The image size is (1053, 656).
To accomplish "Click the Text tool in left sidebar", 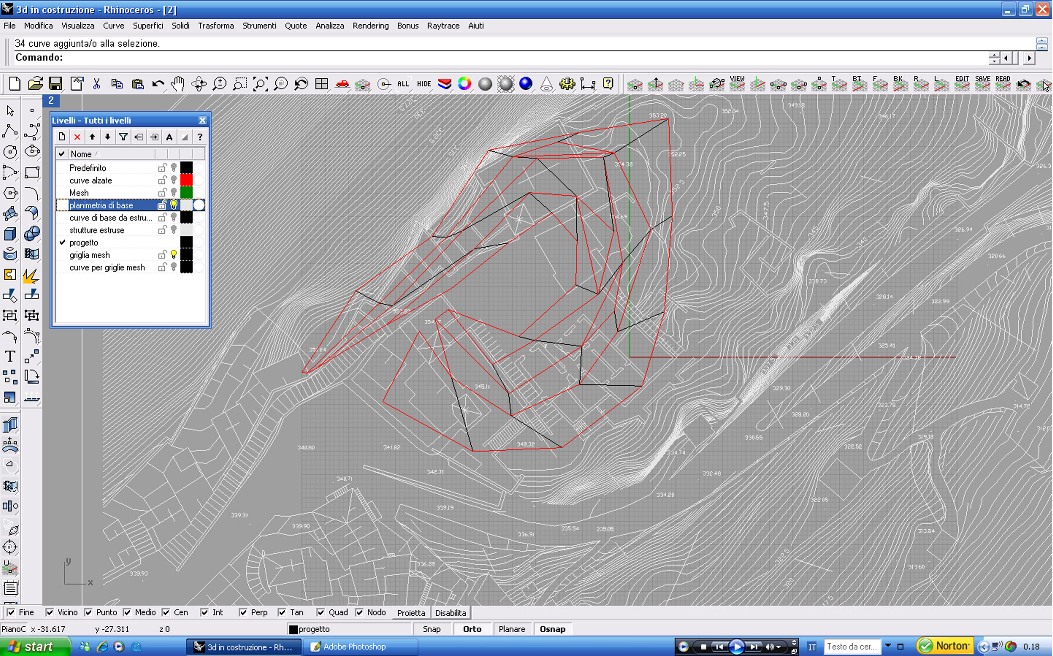I will [x=10, y=356].
